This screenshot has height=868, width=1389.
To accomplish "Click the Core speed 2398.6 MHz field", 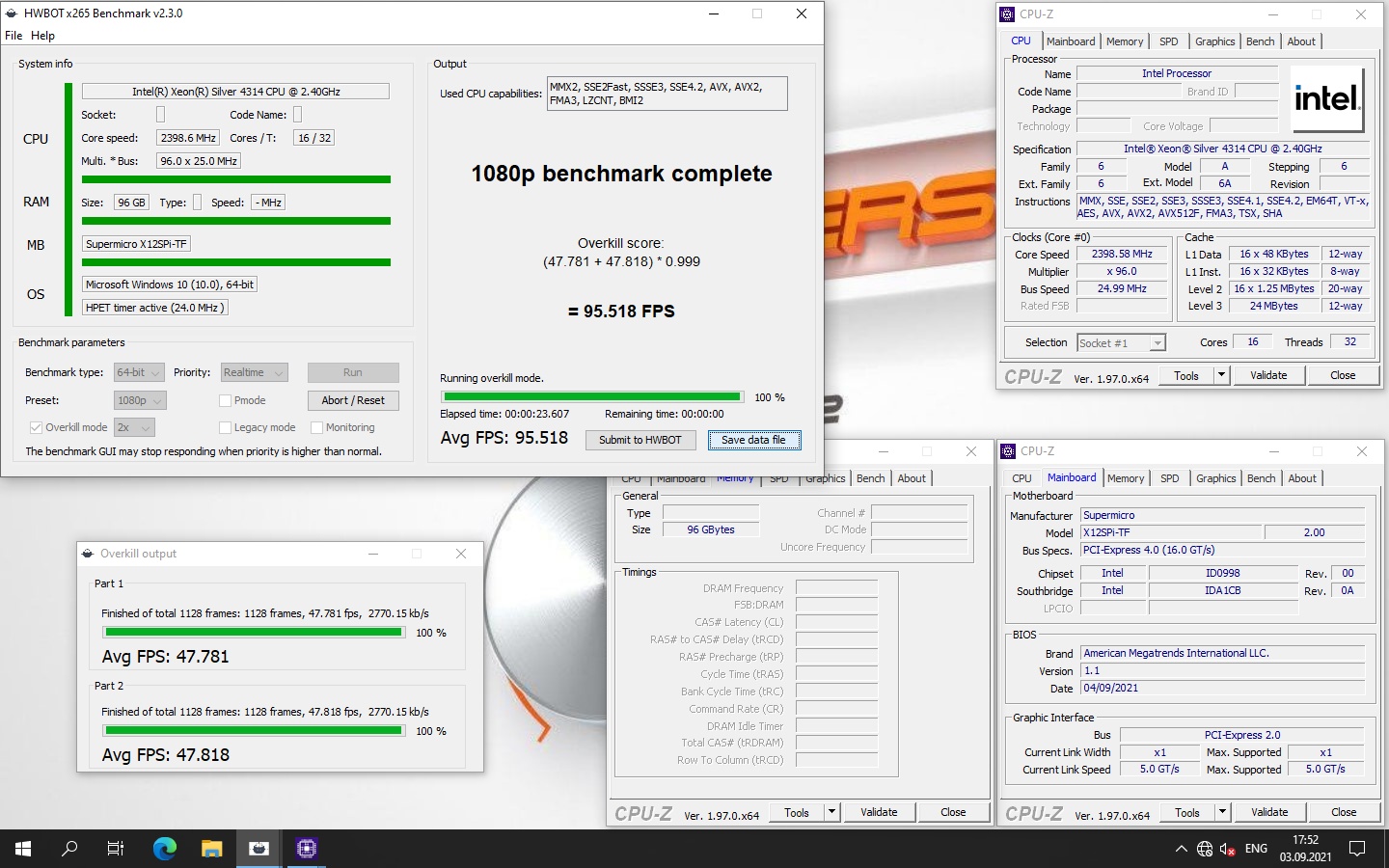I will (188, 138).
